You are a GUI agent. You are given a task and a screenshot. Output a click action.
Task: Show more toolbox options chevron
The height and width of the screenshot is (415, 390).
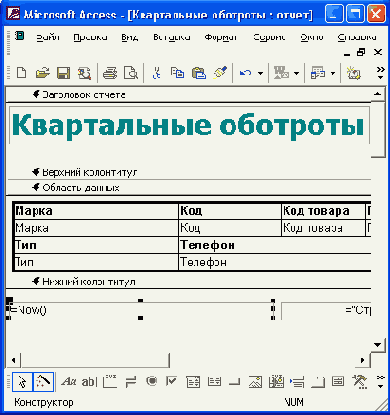(380, 382)
